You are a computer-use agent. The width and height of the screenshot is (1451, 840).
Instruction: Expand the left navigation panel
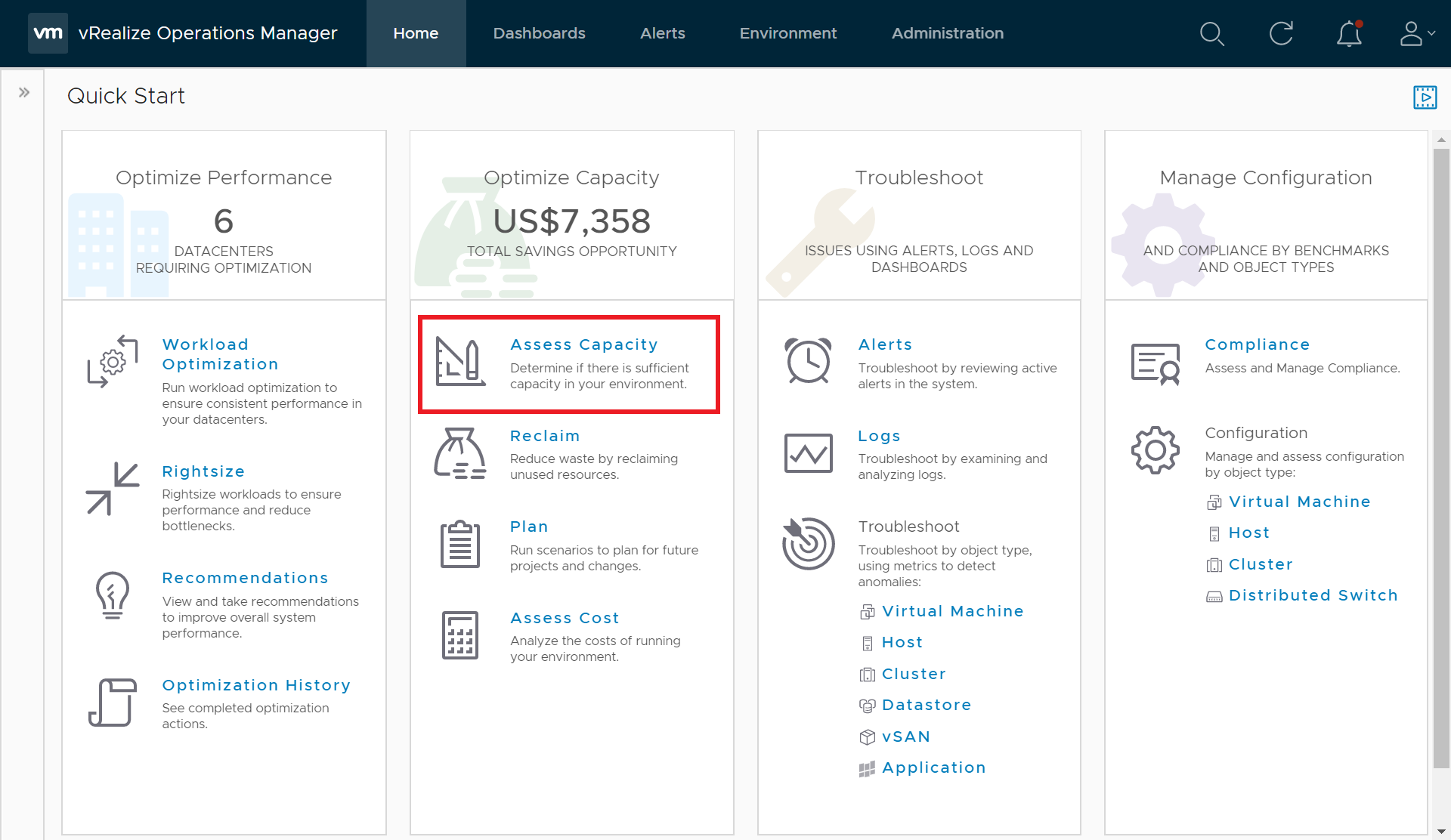tap(24, 93)
